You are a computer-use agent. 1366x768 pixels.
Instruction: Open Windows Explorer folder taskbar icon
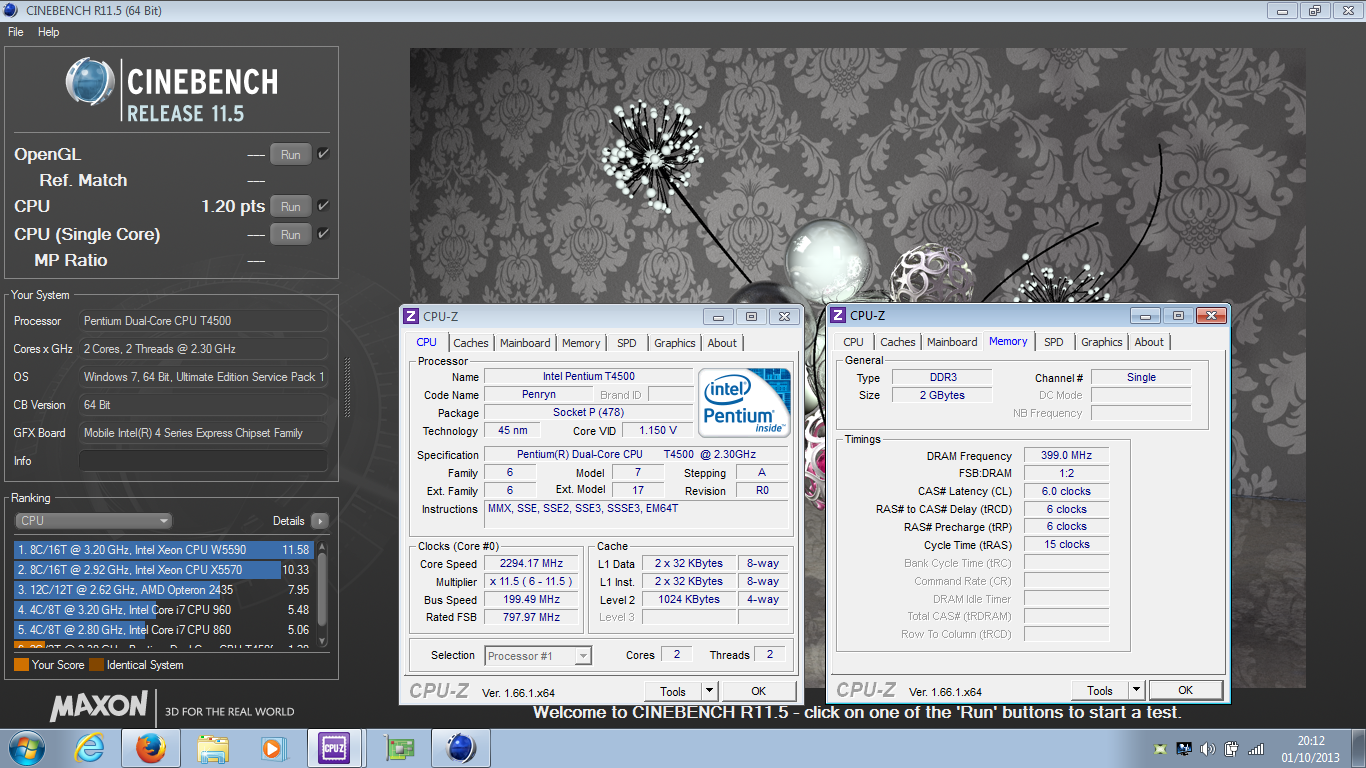coord(212,748)
